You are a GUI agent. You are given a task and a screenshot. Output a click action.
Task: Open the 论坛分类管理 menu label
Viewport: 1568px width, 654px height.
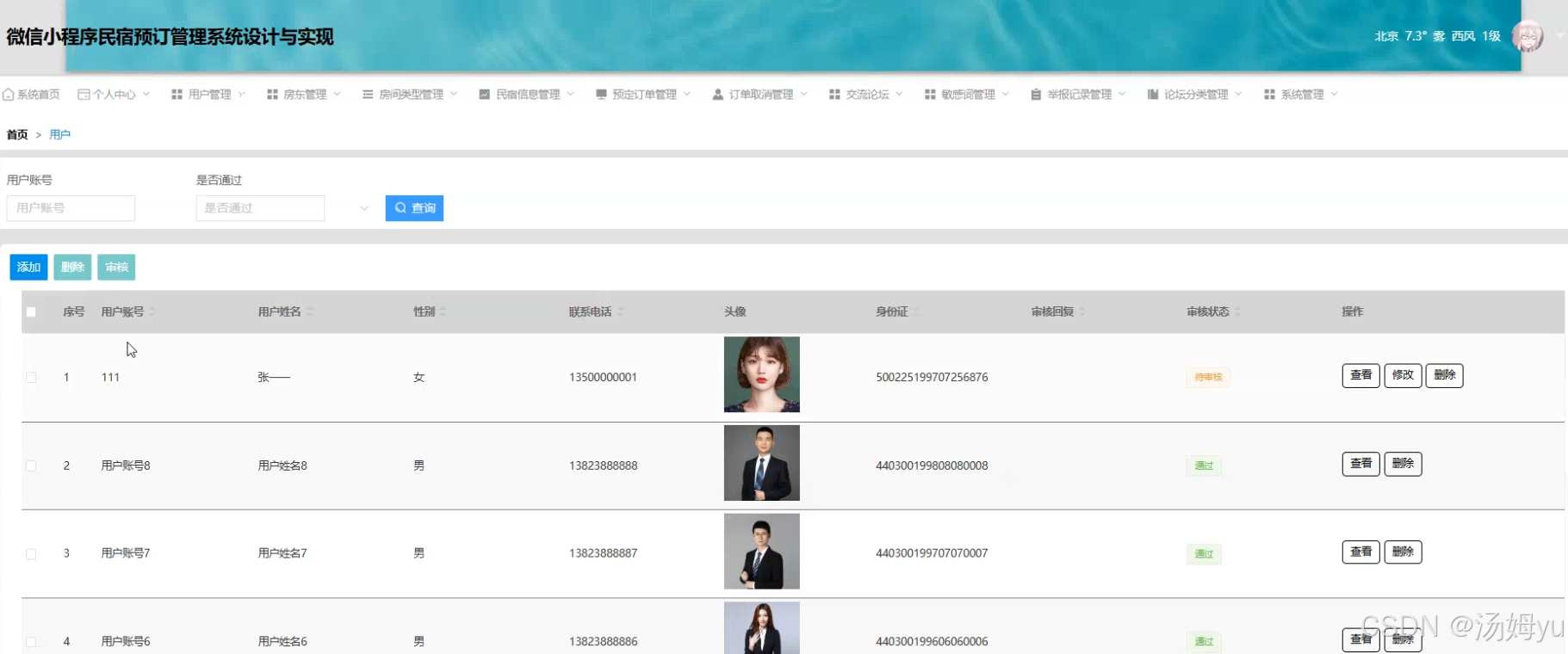[1196, 95]
